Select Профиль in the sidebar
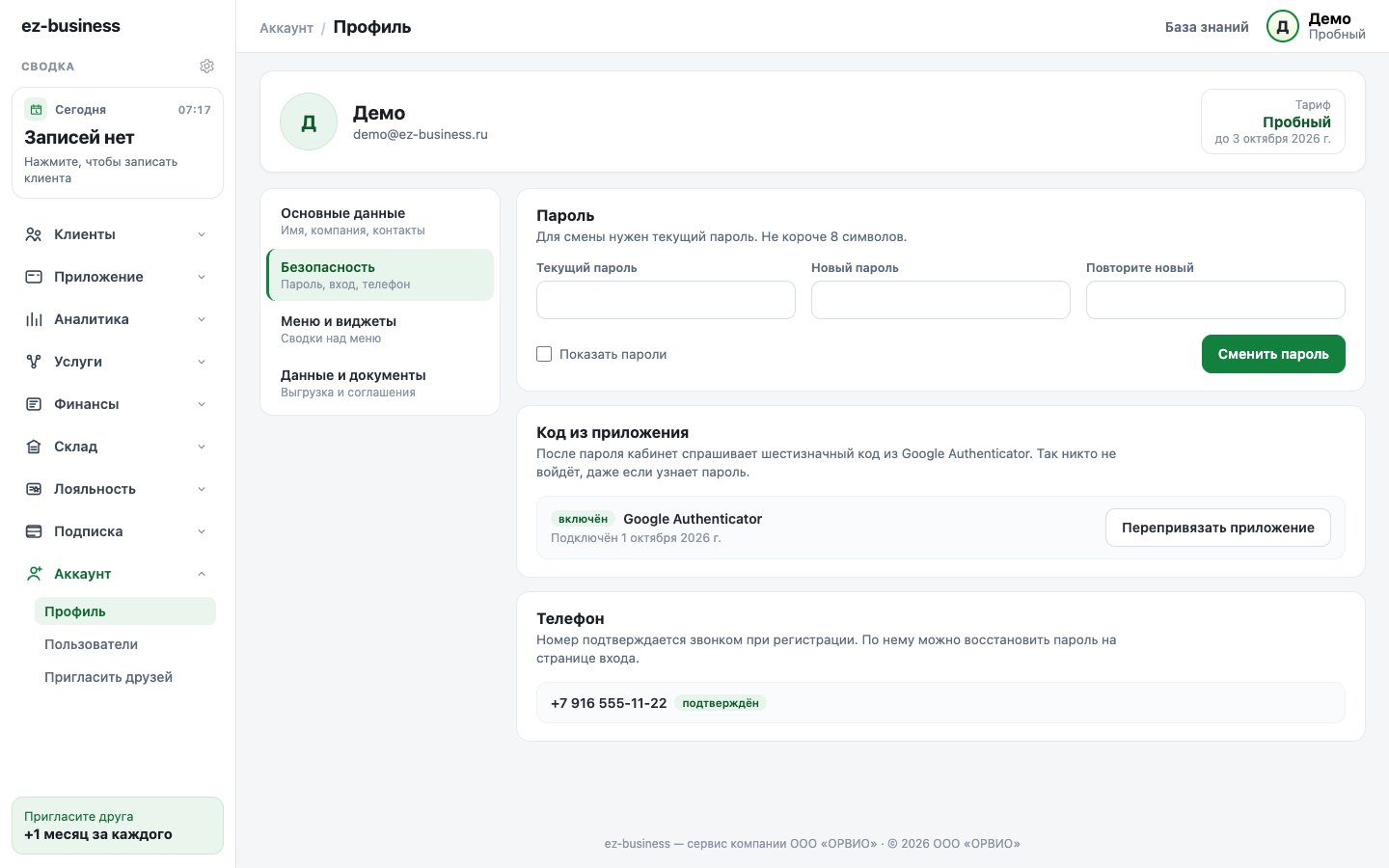Screen dimensions: 1389x868 [x=125, y=611]
